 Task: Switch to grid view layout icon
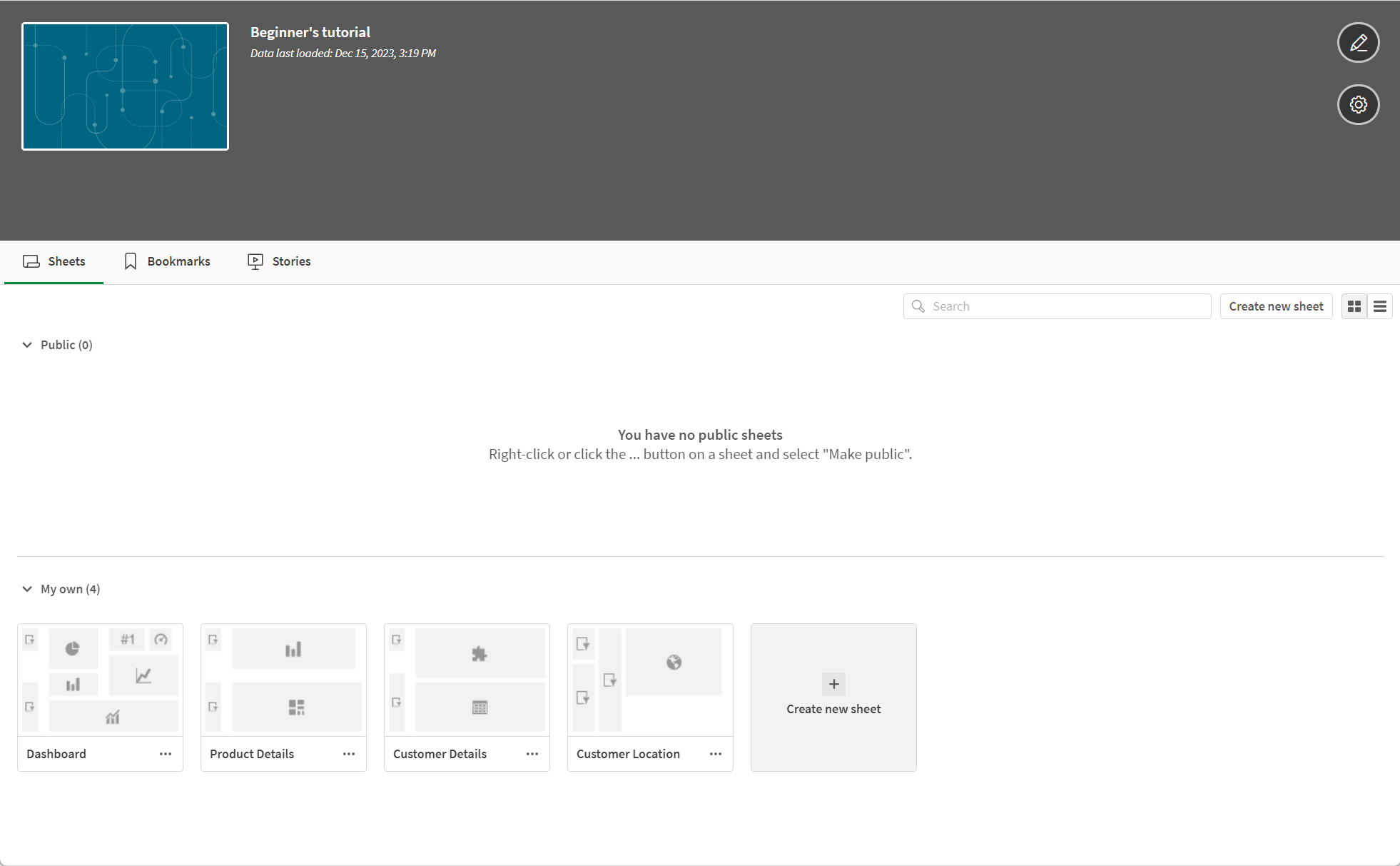pyautogui.click(x=1354, y=306)
